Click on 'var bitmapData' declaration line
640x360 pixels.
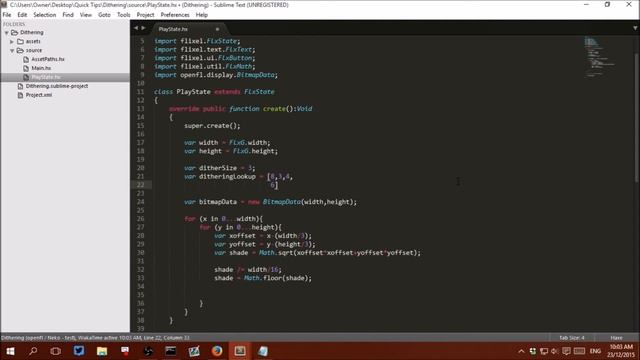click(270, 202)
